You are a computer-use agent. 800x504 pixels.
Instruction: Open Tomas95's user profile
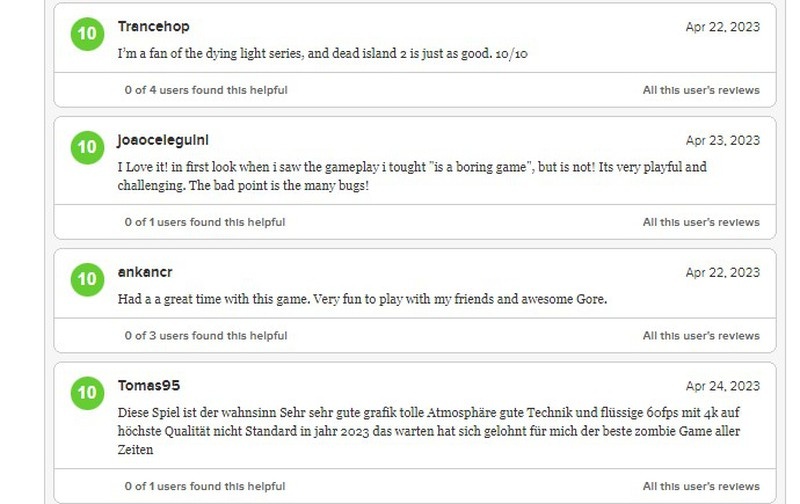coord(149,386)
